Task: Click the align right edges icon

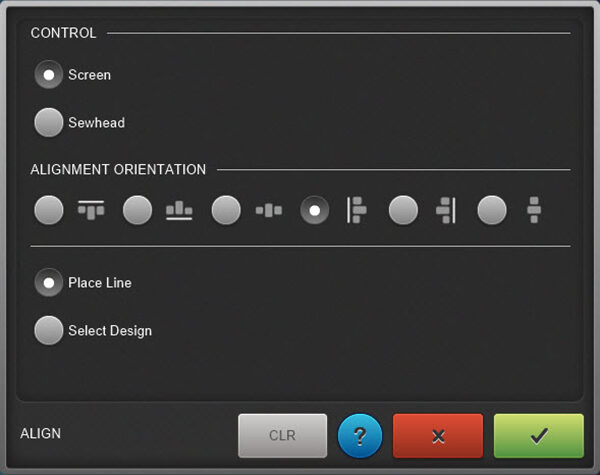Action: 446,210
